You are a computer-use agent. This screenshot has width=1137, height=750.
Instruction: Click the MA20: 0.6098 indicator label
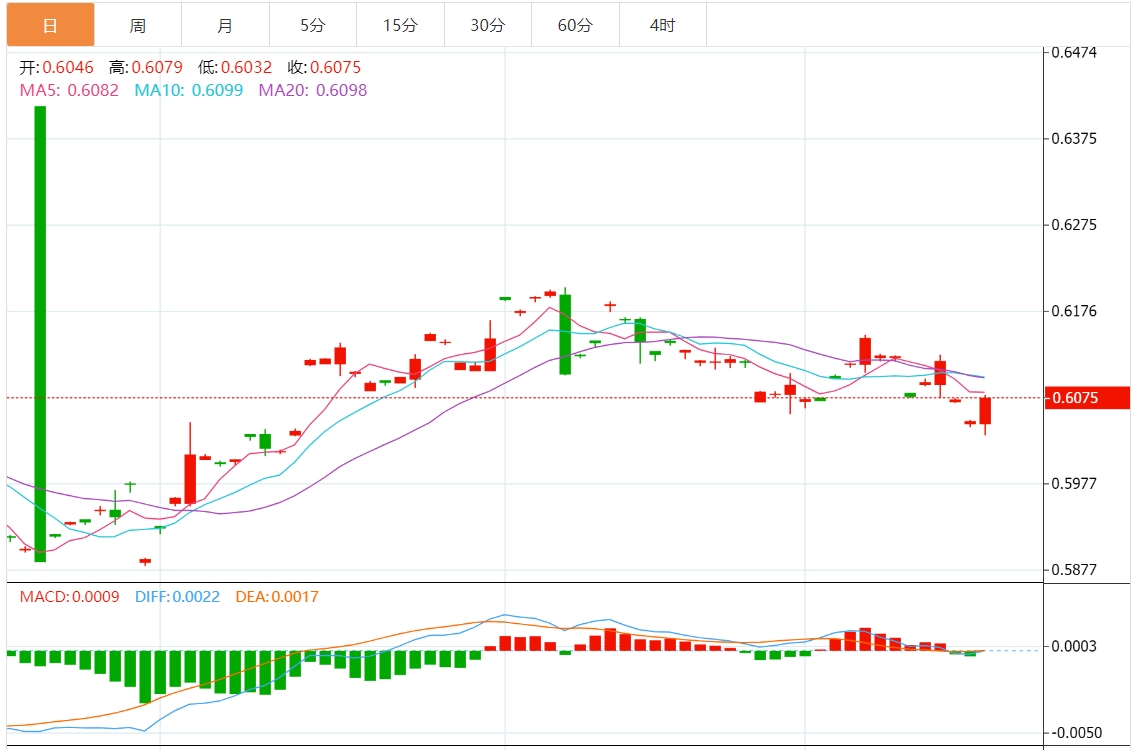click(313, 90)
